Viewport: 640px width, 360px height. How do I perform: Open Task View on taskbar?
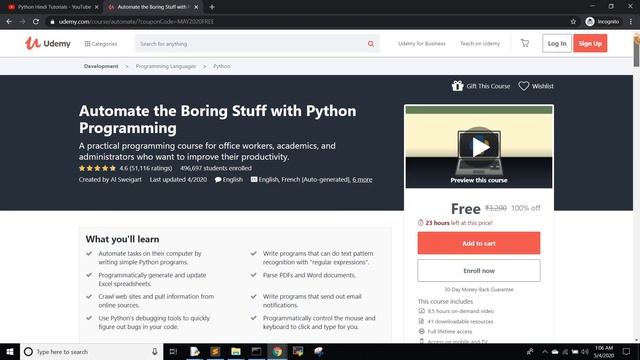173,351
